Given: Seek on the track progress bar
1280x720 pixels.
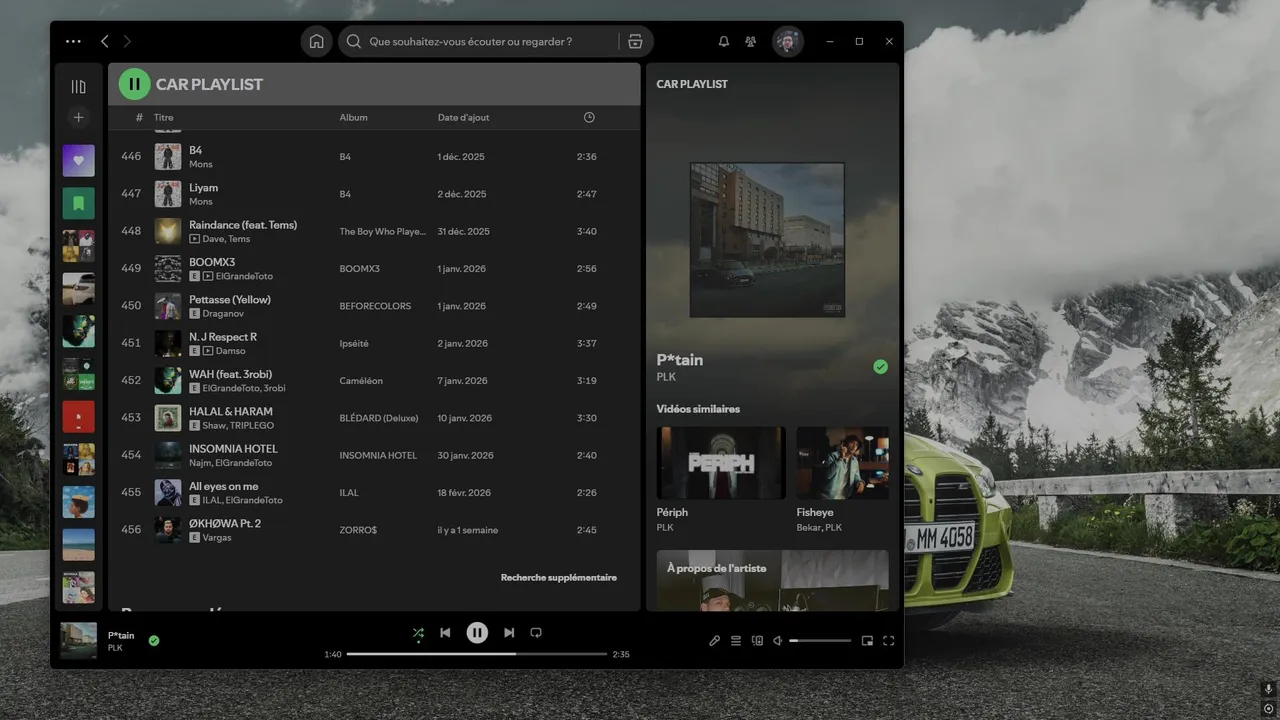Looking at the screenshot, I should tap(477, 654).
